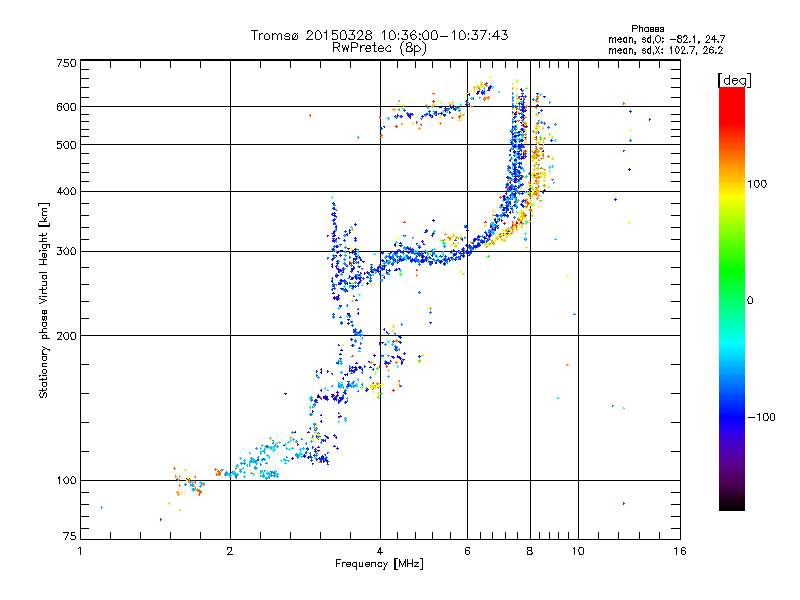The width and height of the screenshot is (800, 600).
Task: Click the x-axis '10' tick label
Action: click(578, 551)
